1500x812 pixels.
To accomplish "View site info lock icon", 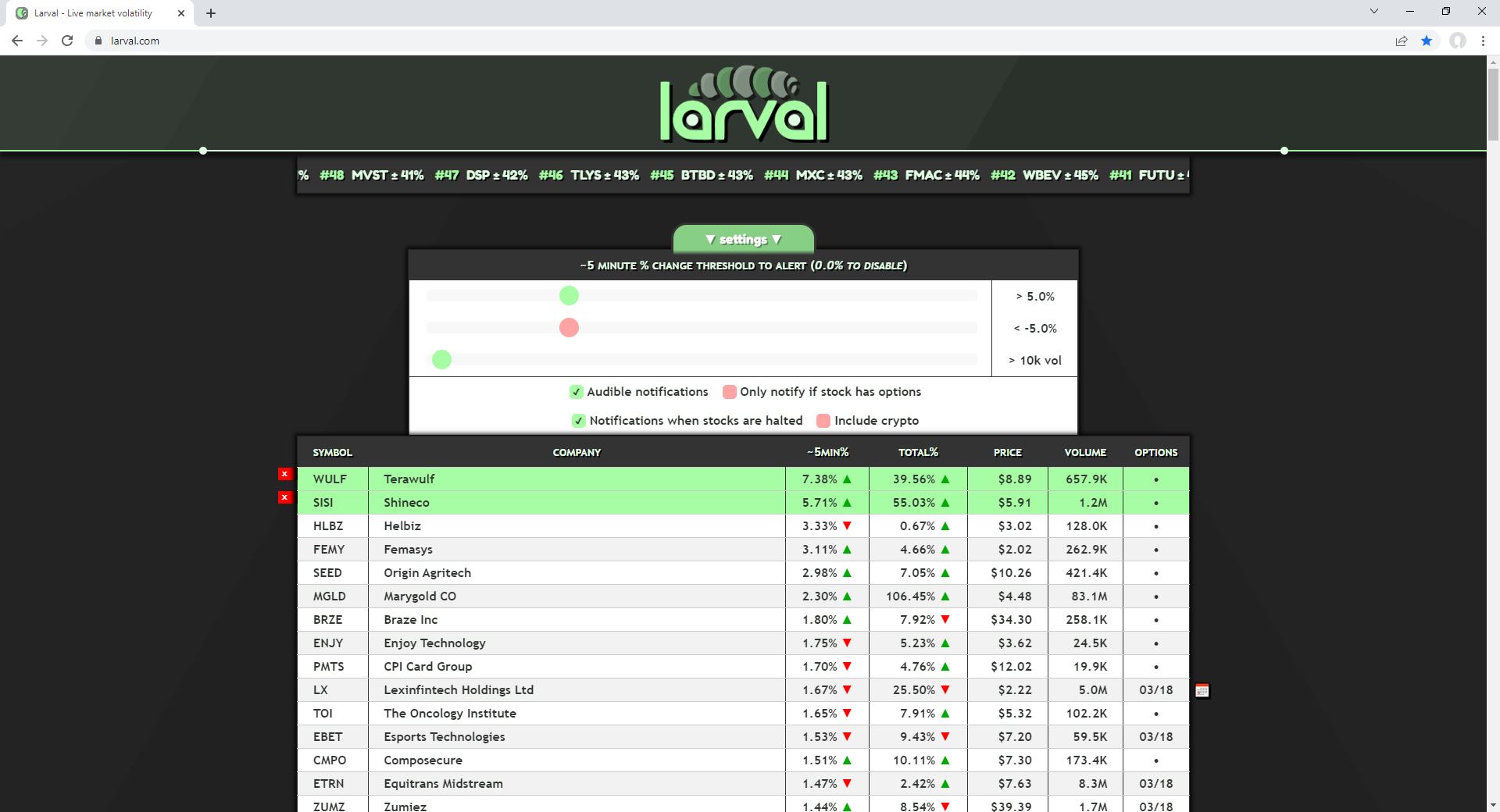I will (x=98, y=41).
